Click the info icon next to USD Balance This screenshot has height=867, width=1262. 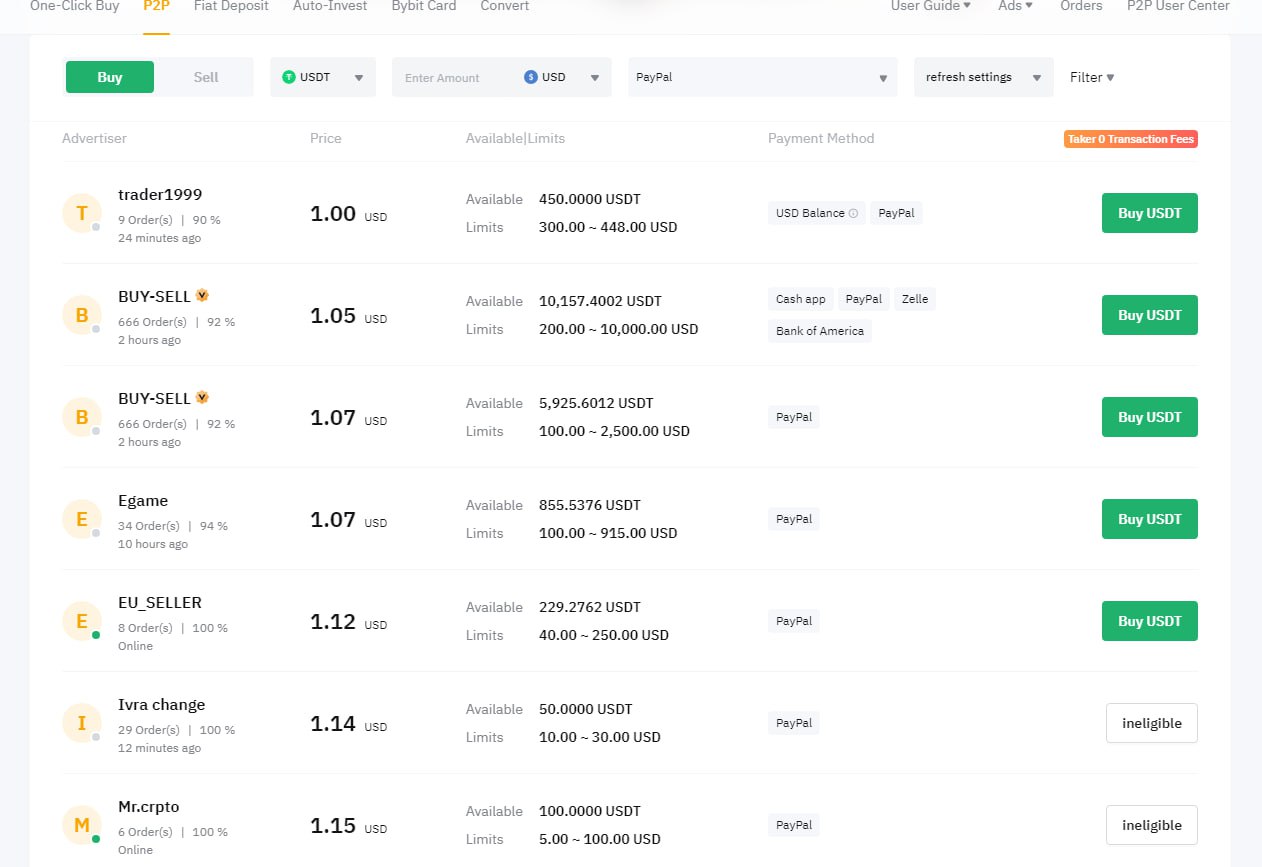[x=853, y=213]
